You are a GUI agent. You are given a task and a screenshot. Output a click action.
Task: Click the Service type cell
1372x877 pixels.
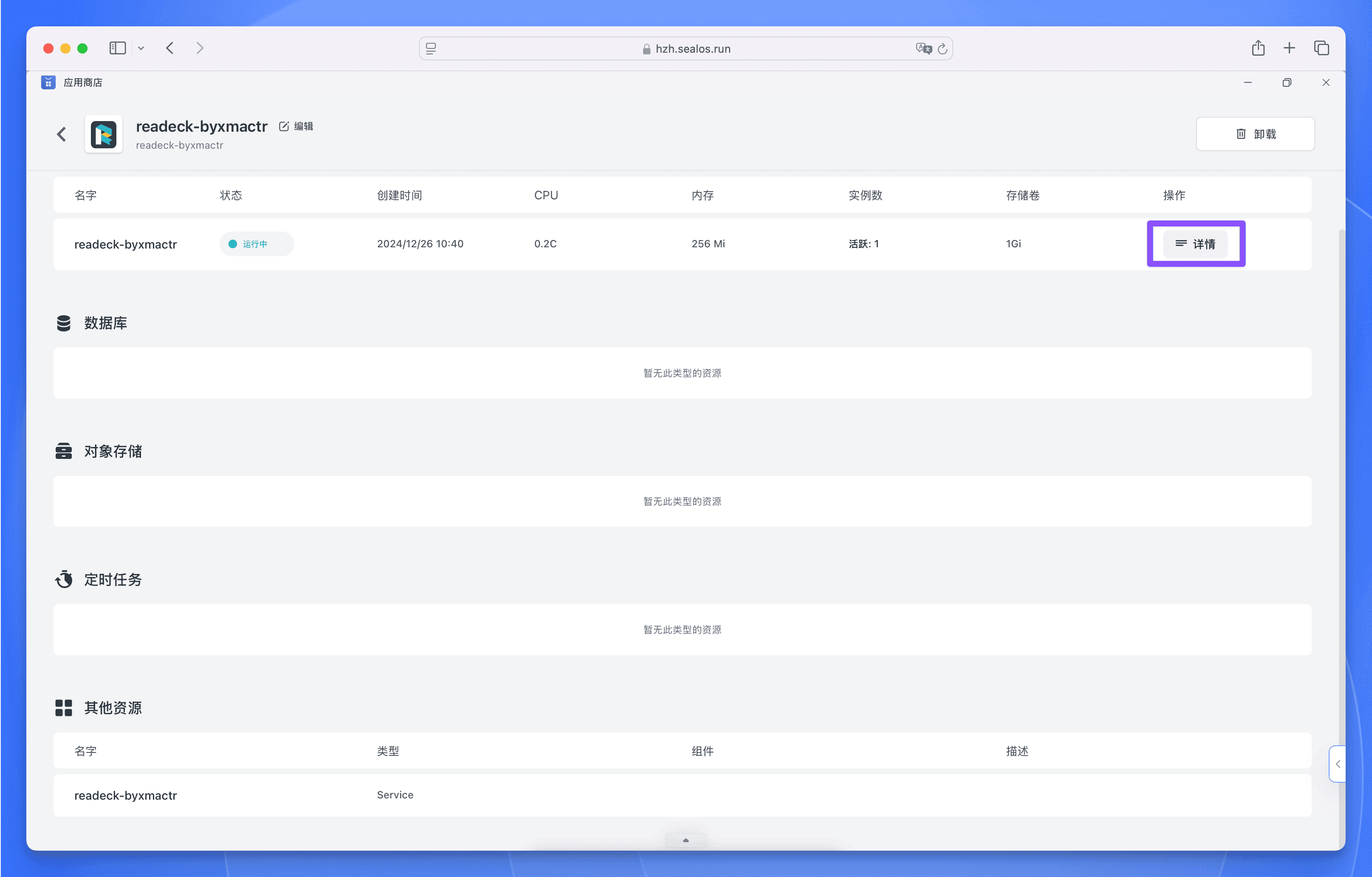click(x=395, y=795)
